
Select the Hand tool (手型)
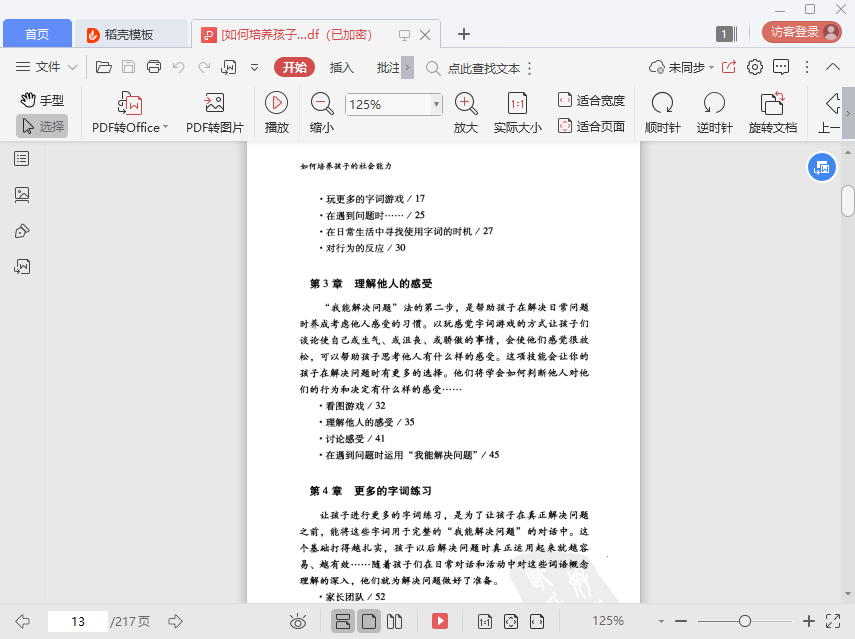coord(42,100)
